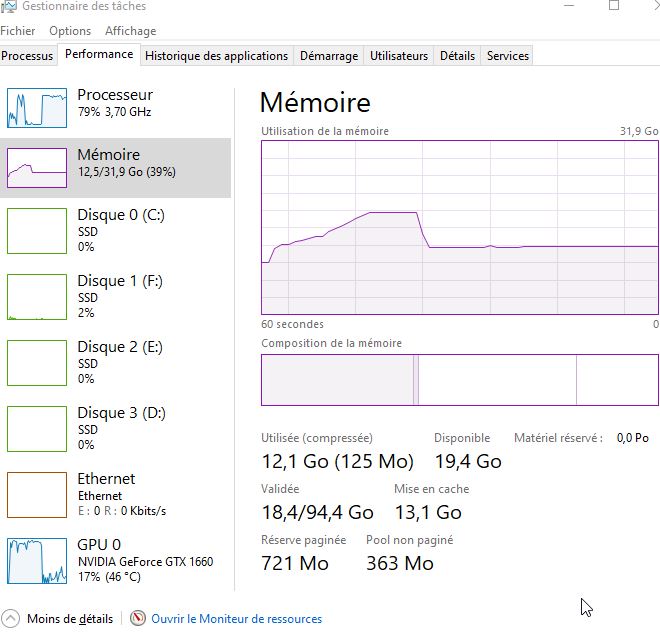Click Ouvrir le Moniteur de ressources link

pos(236,619)
